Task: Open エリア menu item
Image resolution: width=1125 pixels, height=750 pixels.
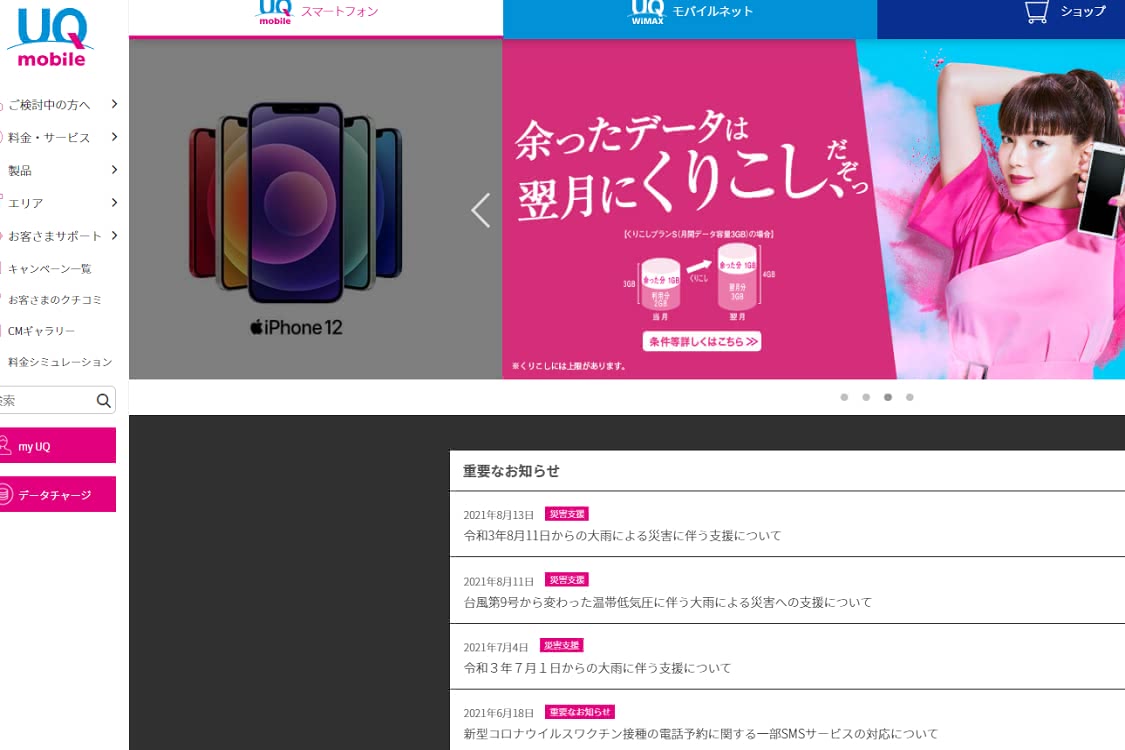Action: coord(60,203)
